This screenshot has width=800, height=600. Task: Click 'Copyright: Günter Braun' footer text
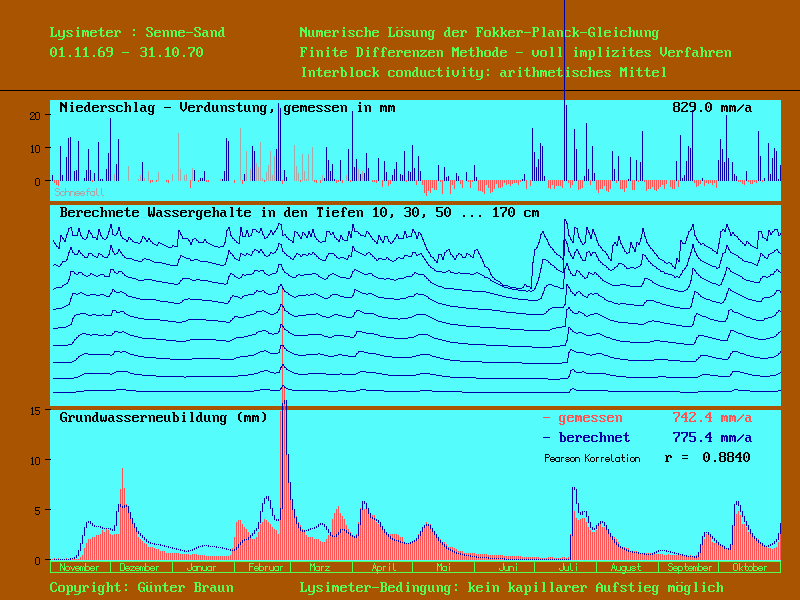[141, 588]
